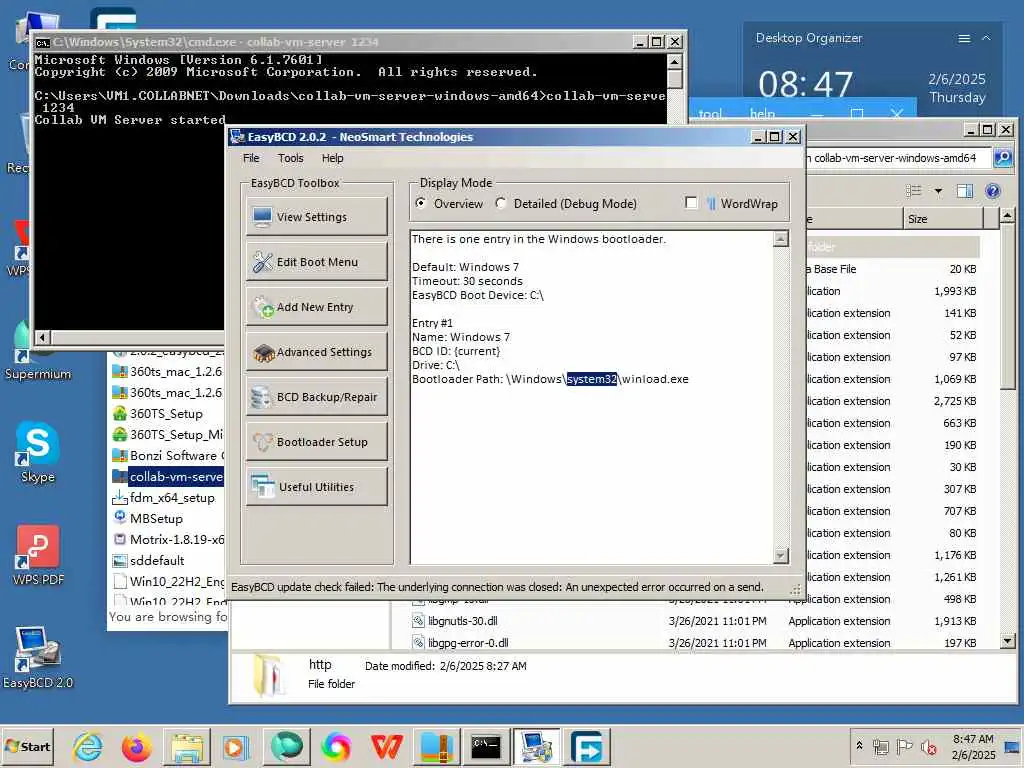Open the Edit Boot Menu section
The height and width of the screenshot is (768, 1024).
tap(317, 262)
